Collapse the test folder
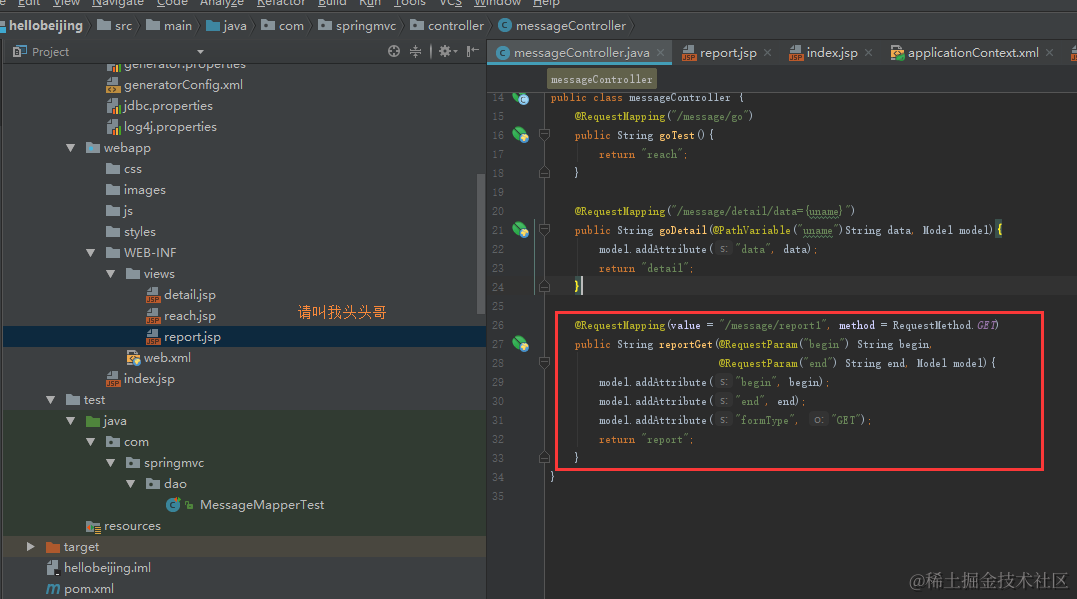This screenshot has height=599, width=1077. coord(50,400)
